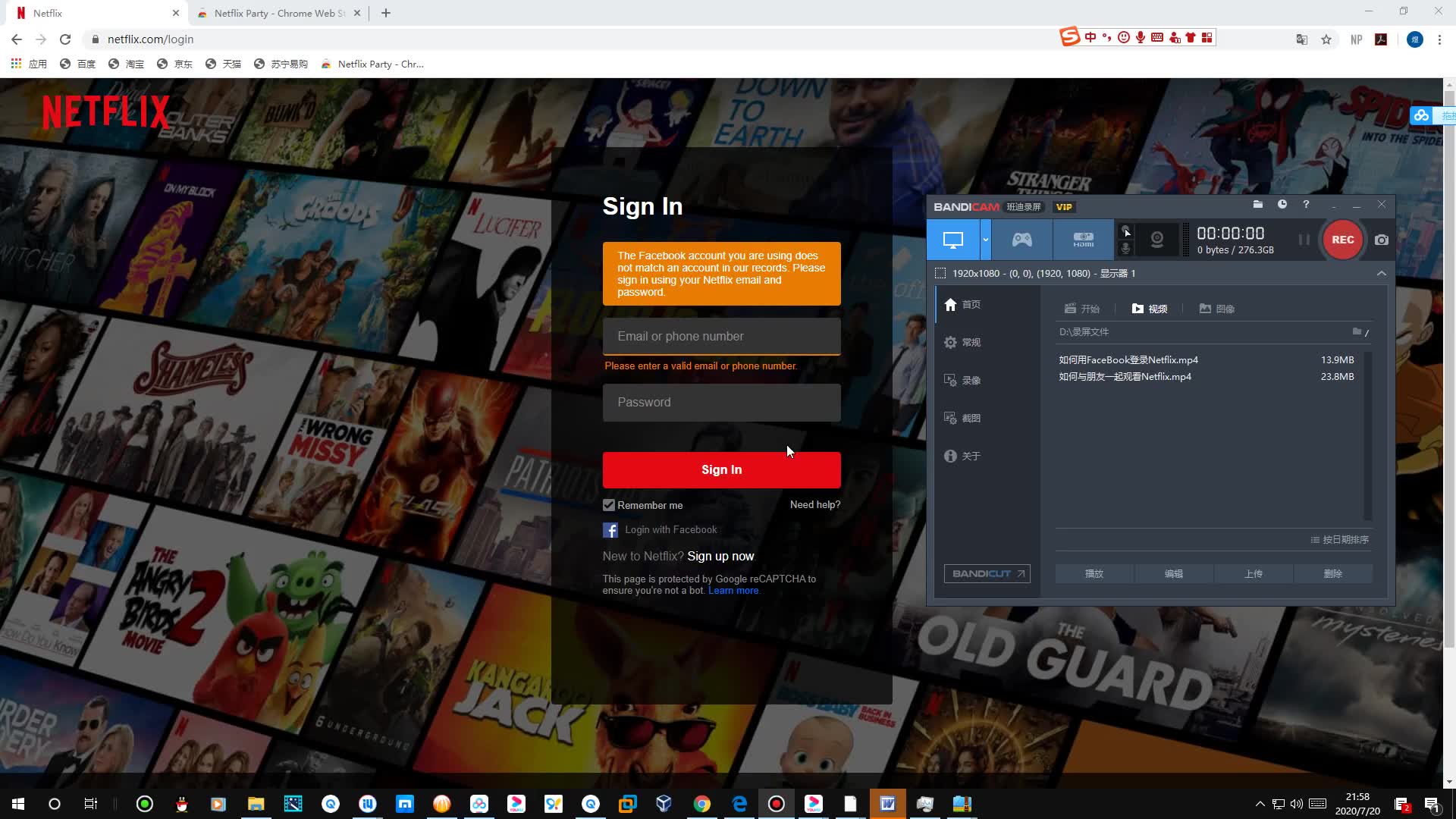1456x819 pixels.
Task: Click Sogou IME microphone voice input
Action: [1141, 37]
